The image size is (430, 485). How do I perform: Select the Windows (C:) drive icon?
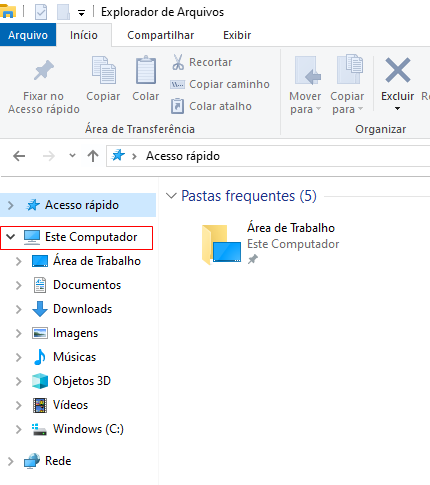[39, 429]
